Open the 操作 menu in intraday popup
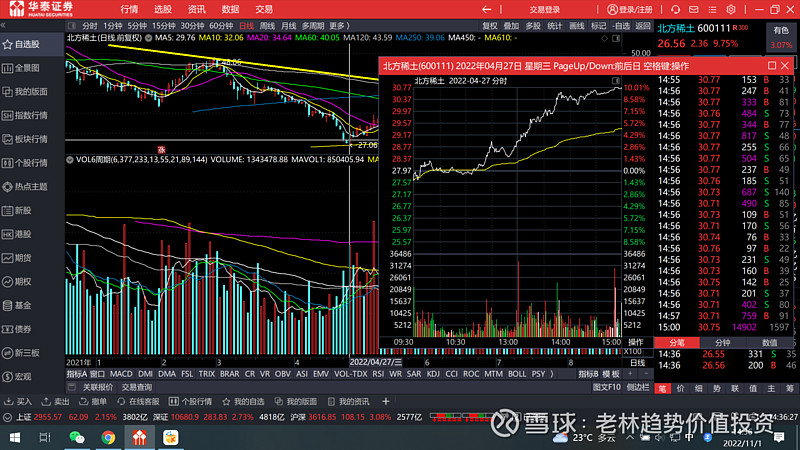 click(635, 341)
